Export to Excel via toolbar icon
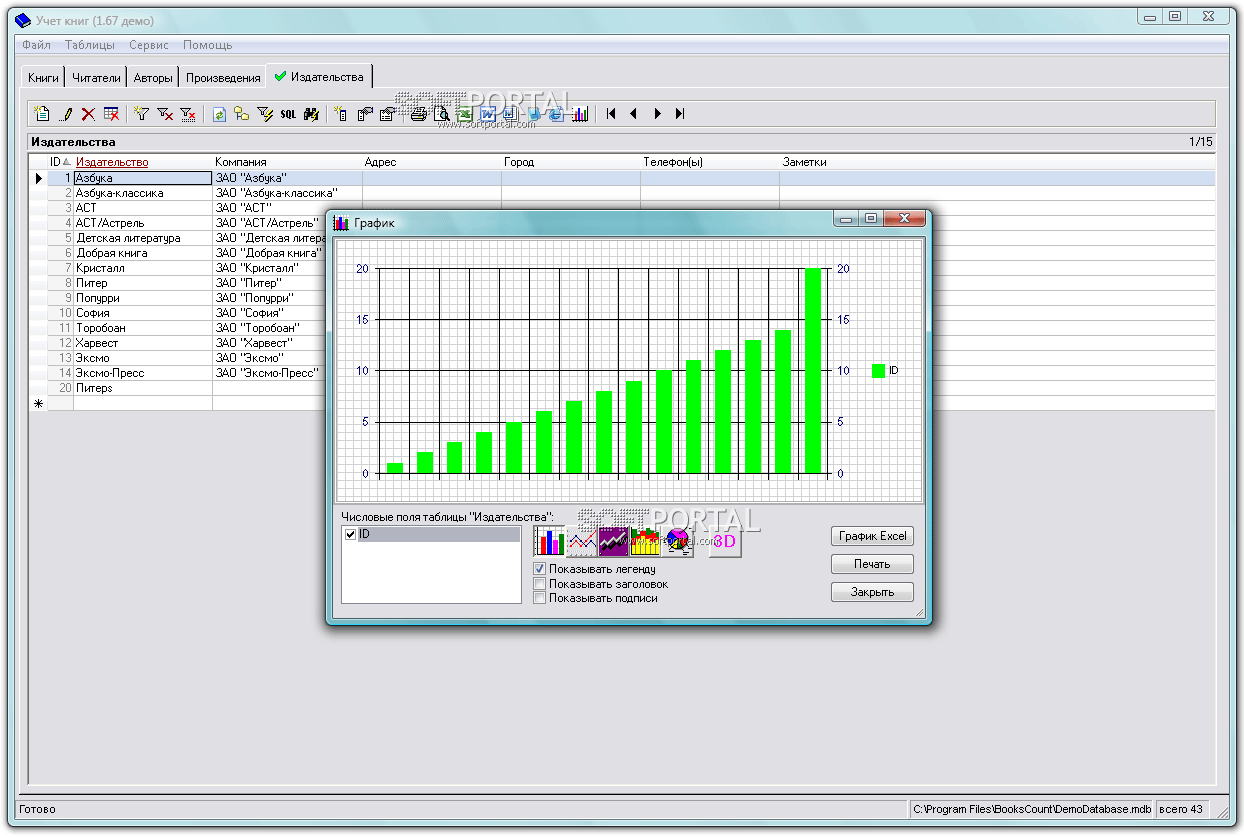The width and height of the screenshot is (1244, 838). tap(465, 114)
